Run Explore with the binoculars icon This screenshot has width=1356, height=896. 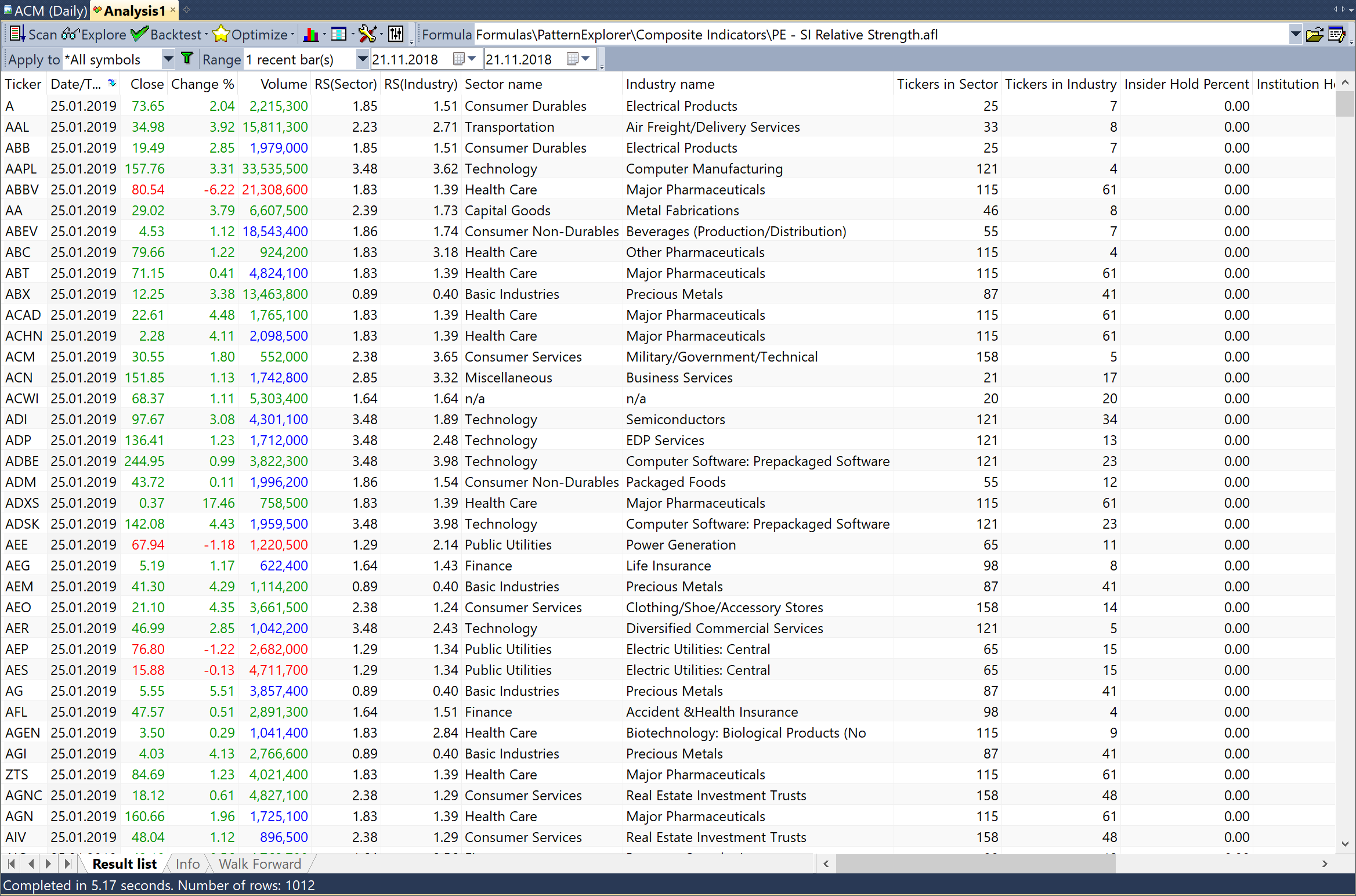tap(70, 34)
